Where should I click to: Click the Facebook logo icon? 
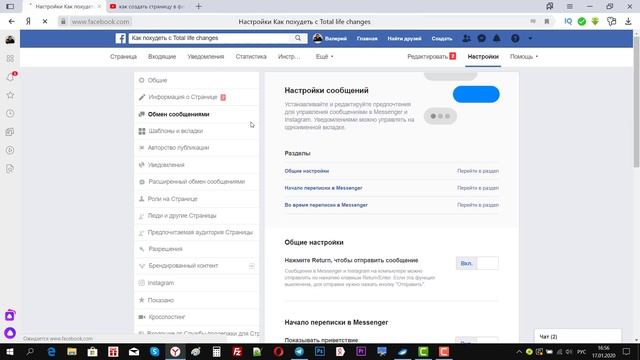[x=120, y=38]
